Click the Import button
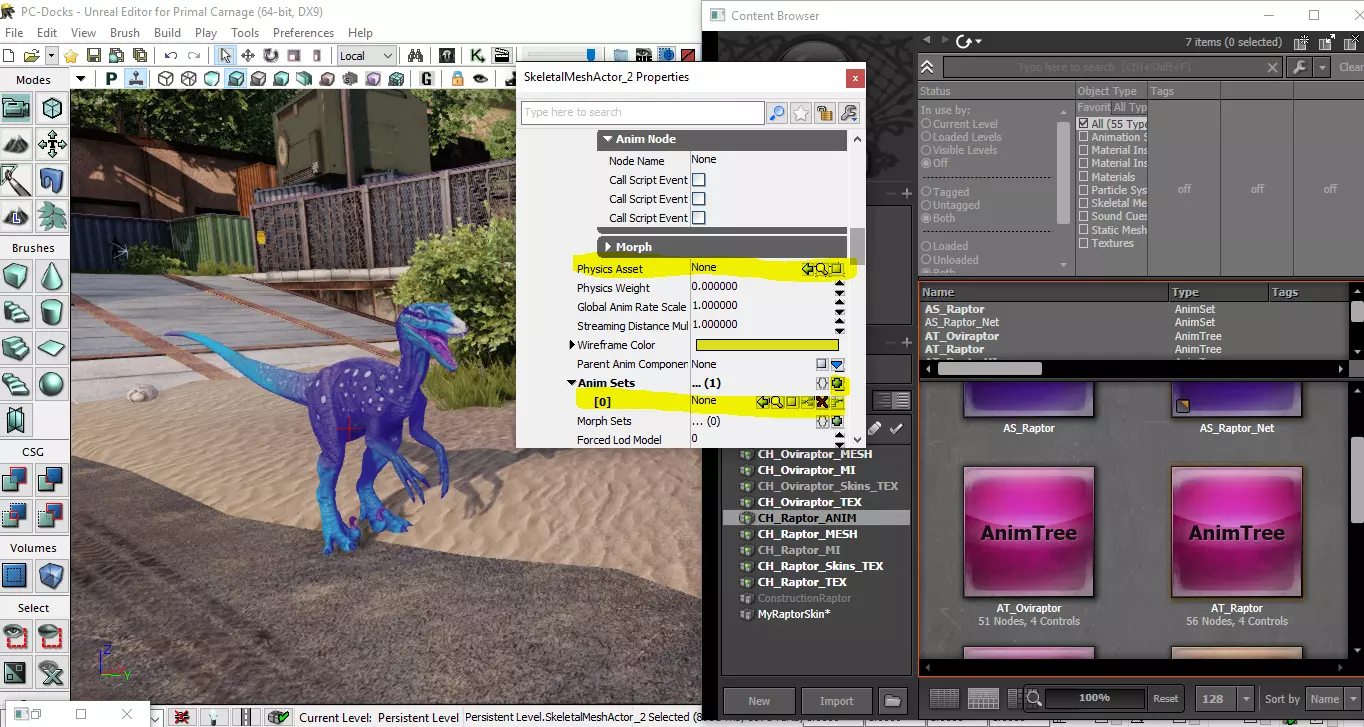The height and width of the screenshot is (727, 1364). (836, 701)
